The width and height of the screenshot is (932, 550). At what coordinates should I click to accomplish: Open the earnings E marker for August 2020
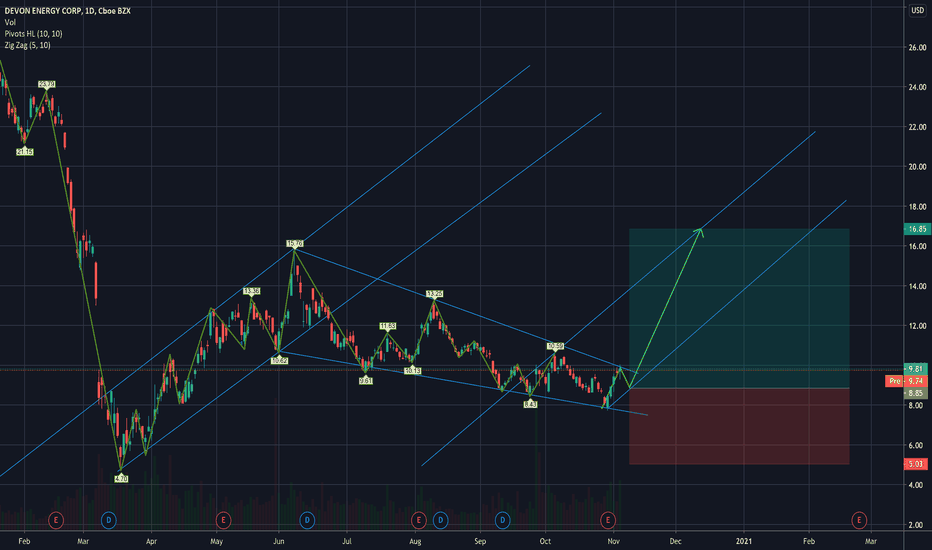tap(418, 520)
